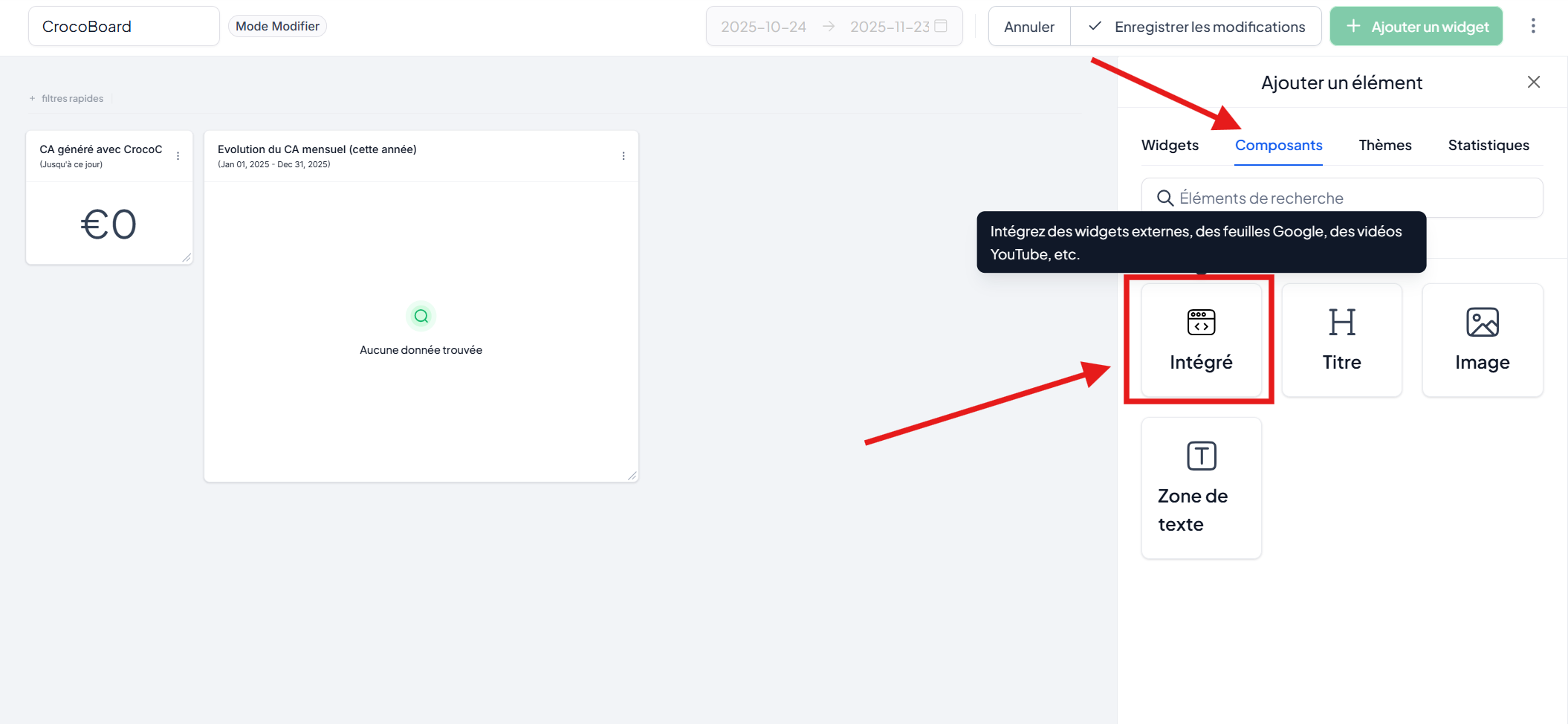
Task: Open the Thèmes tab
Action: point(1384,145)
